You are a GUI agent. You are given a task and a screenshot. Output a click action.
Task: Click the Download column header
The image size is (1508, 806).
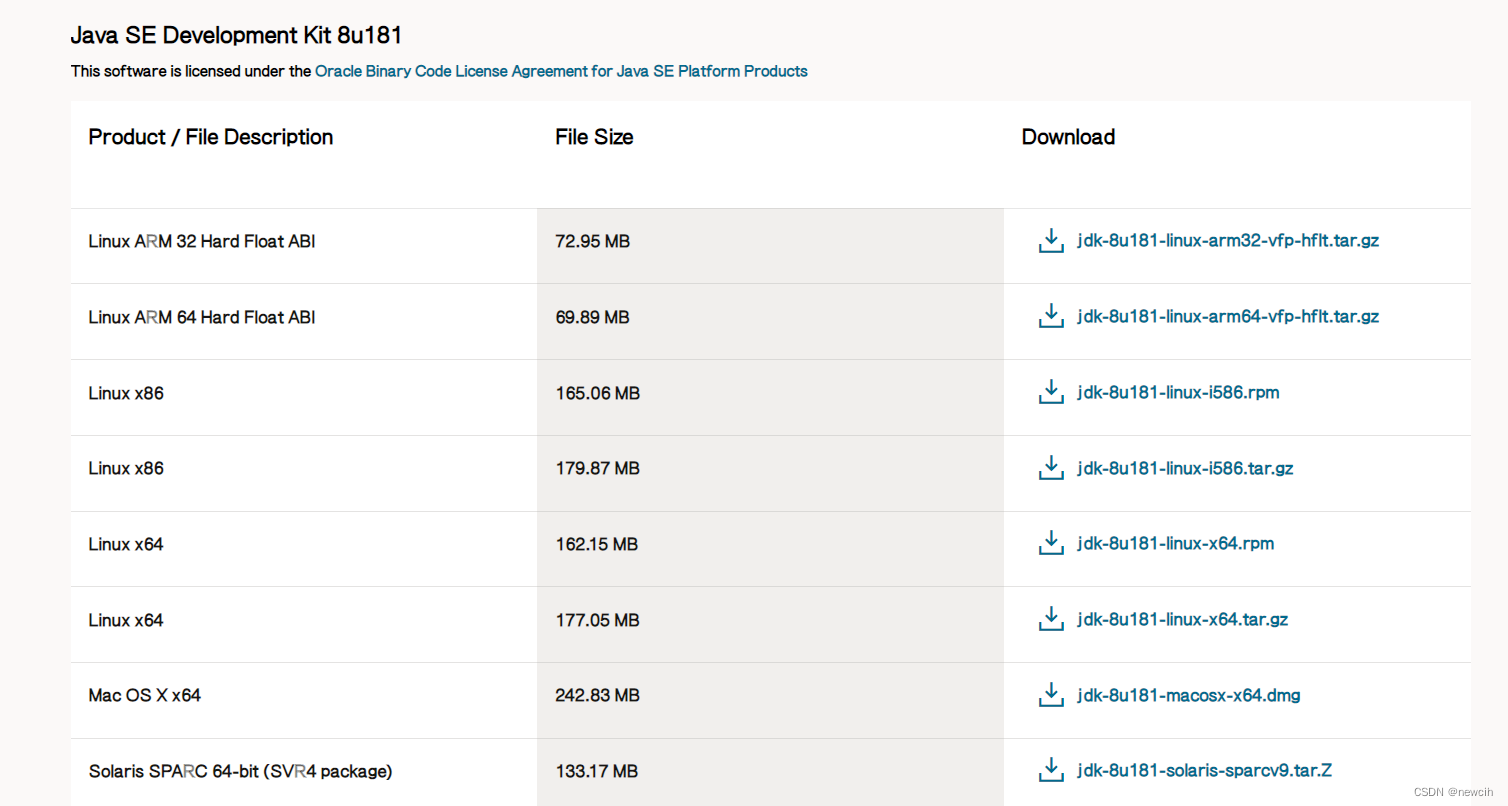1068,137
